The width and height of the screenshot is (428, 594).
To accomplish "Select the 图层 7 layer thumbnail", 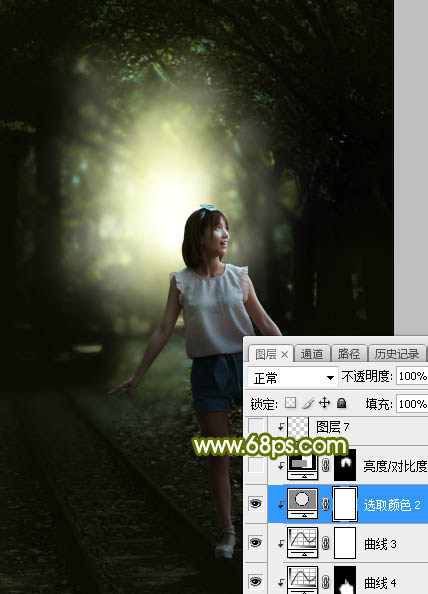I will 298,427.
